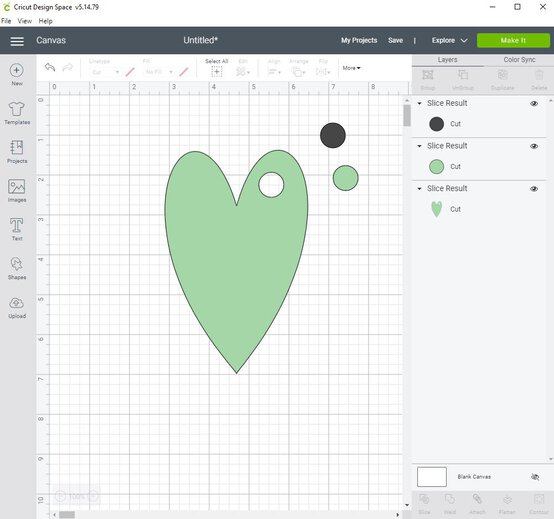Open the Projects panel
This screenshot has width=554, height=519.
pyautogui.click(x=17, y=152)
